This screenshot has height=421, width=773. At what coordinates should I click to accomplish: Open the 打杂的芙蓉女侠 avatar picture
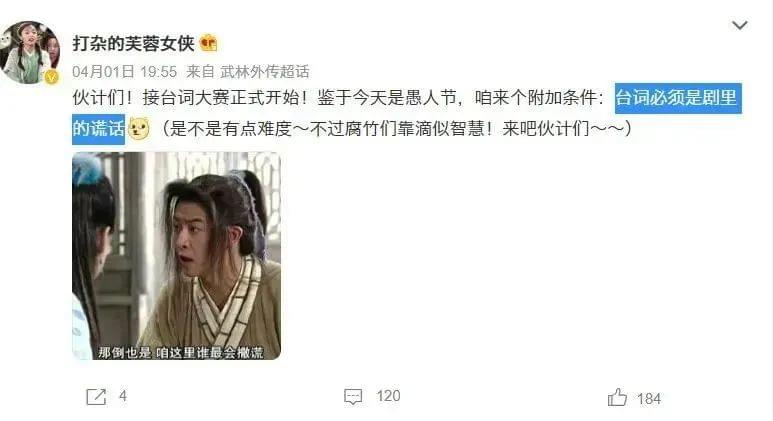point(30,53)
